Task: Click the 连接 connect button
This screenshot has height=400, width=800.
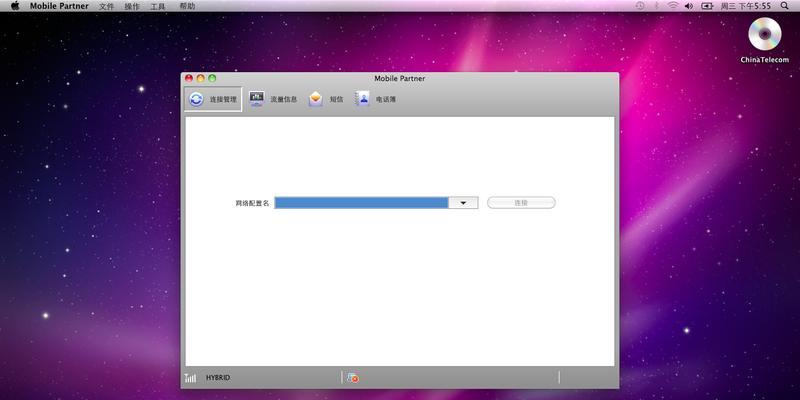Action: tap(521, 203)
